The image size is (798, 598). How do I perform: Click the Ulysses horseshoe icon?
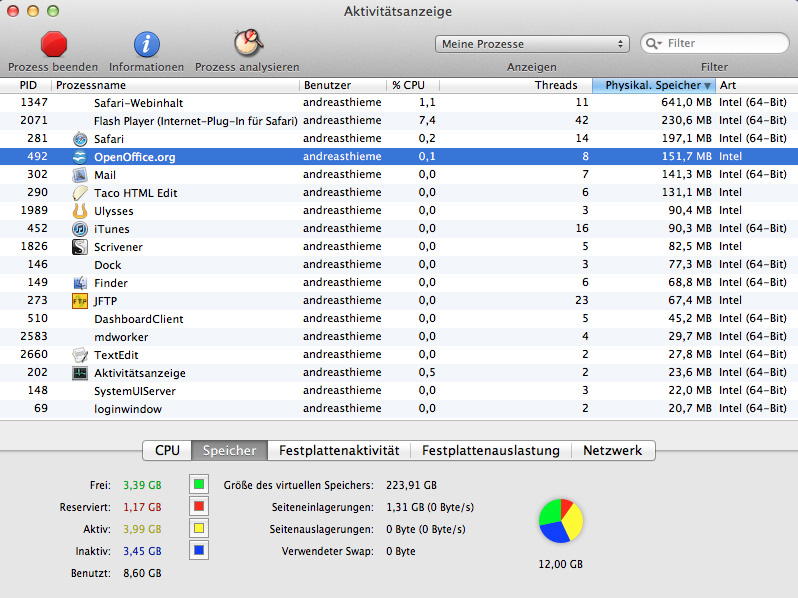pyautogui.click(x=80, y=211)
